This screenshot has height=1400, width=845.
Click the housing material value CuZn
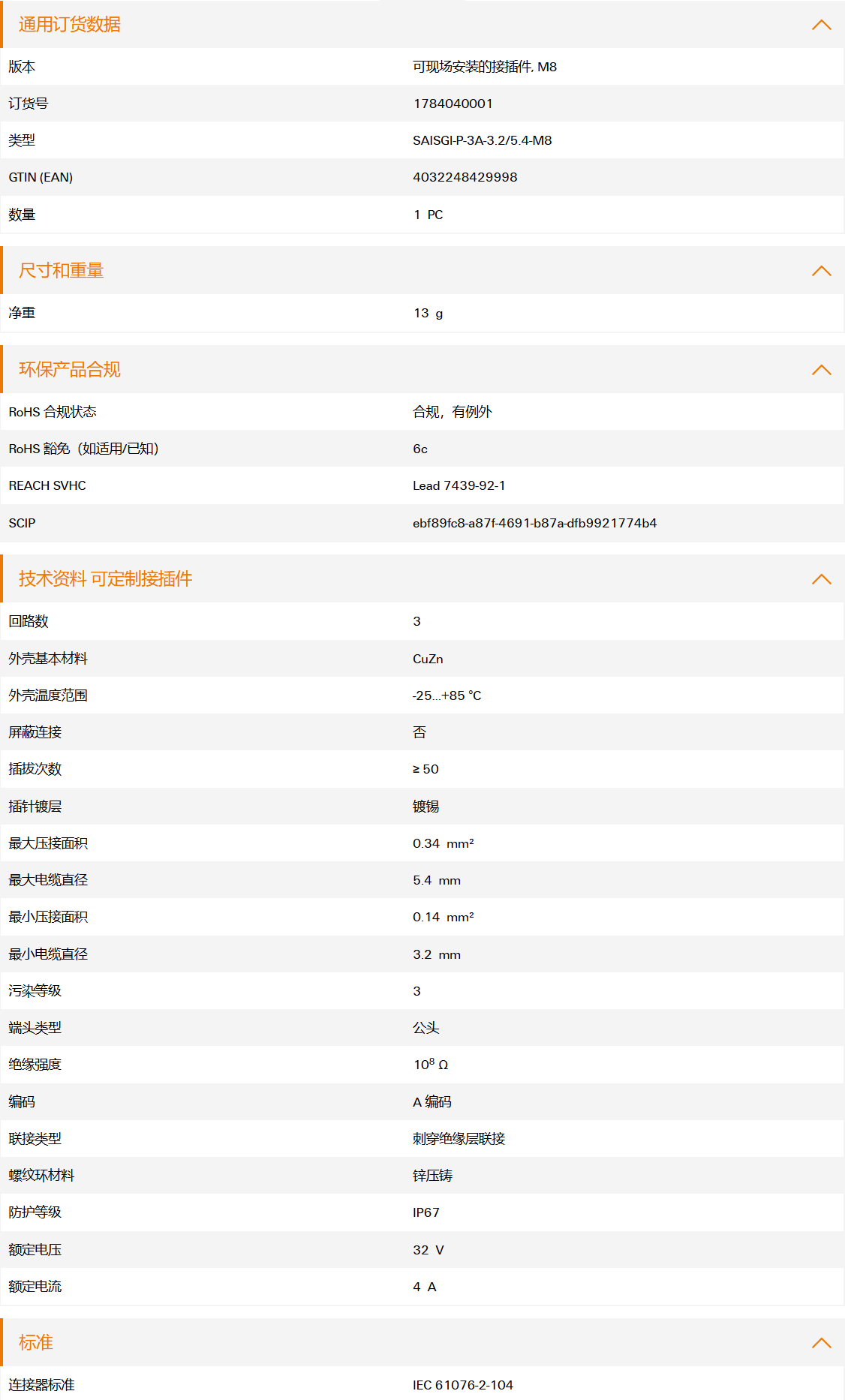point(428,659)
